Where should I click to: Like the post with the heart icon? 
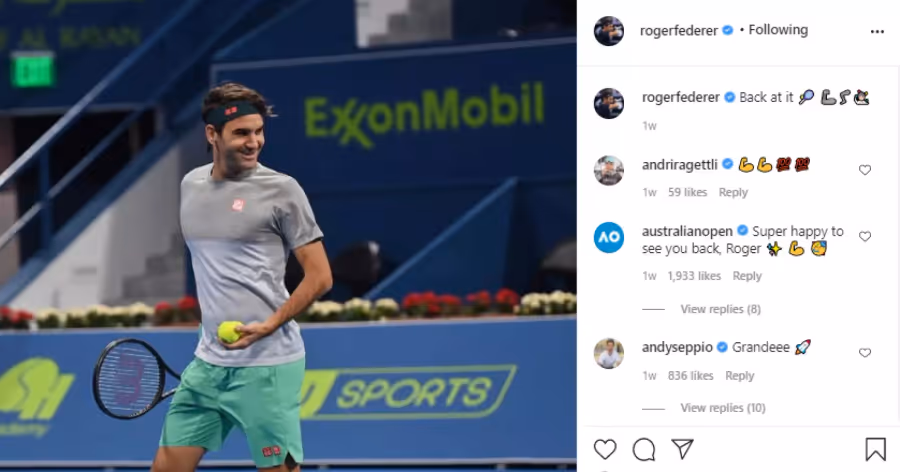(x=605, y=450)
